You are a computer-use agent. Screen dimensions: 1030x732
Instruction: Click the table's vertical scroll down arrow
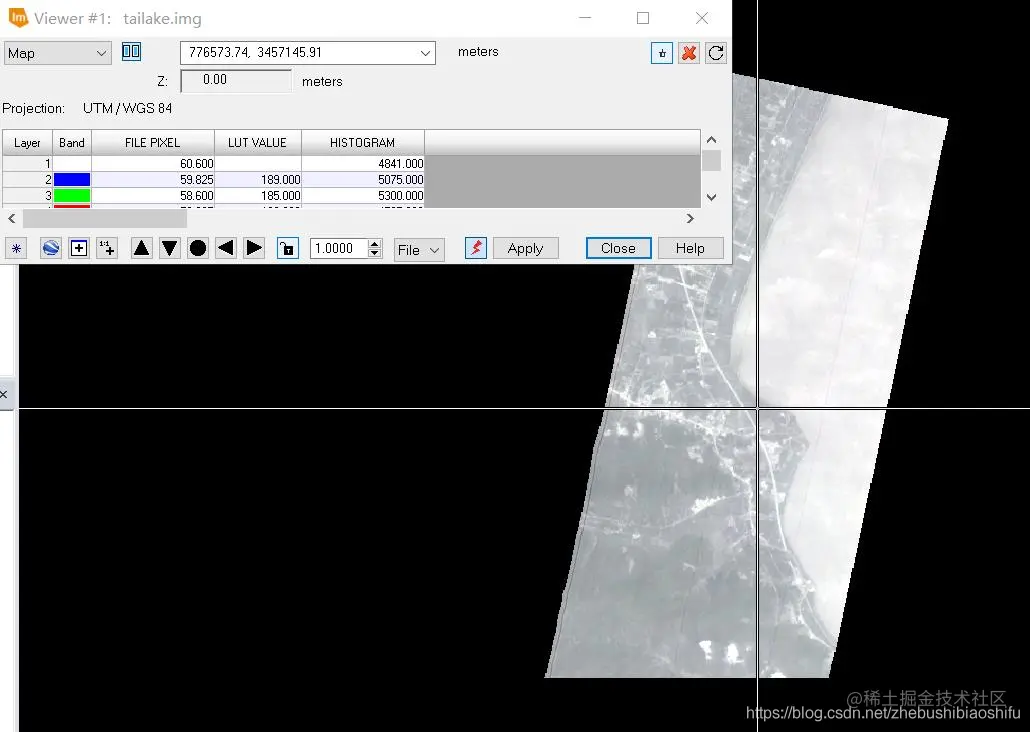point(711,197)
